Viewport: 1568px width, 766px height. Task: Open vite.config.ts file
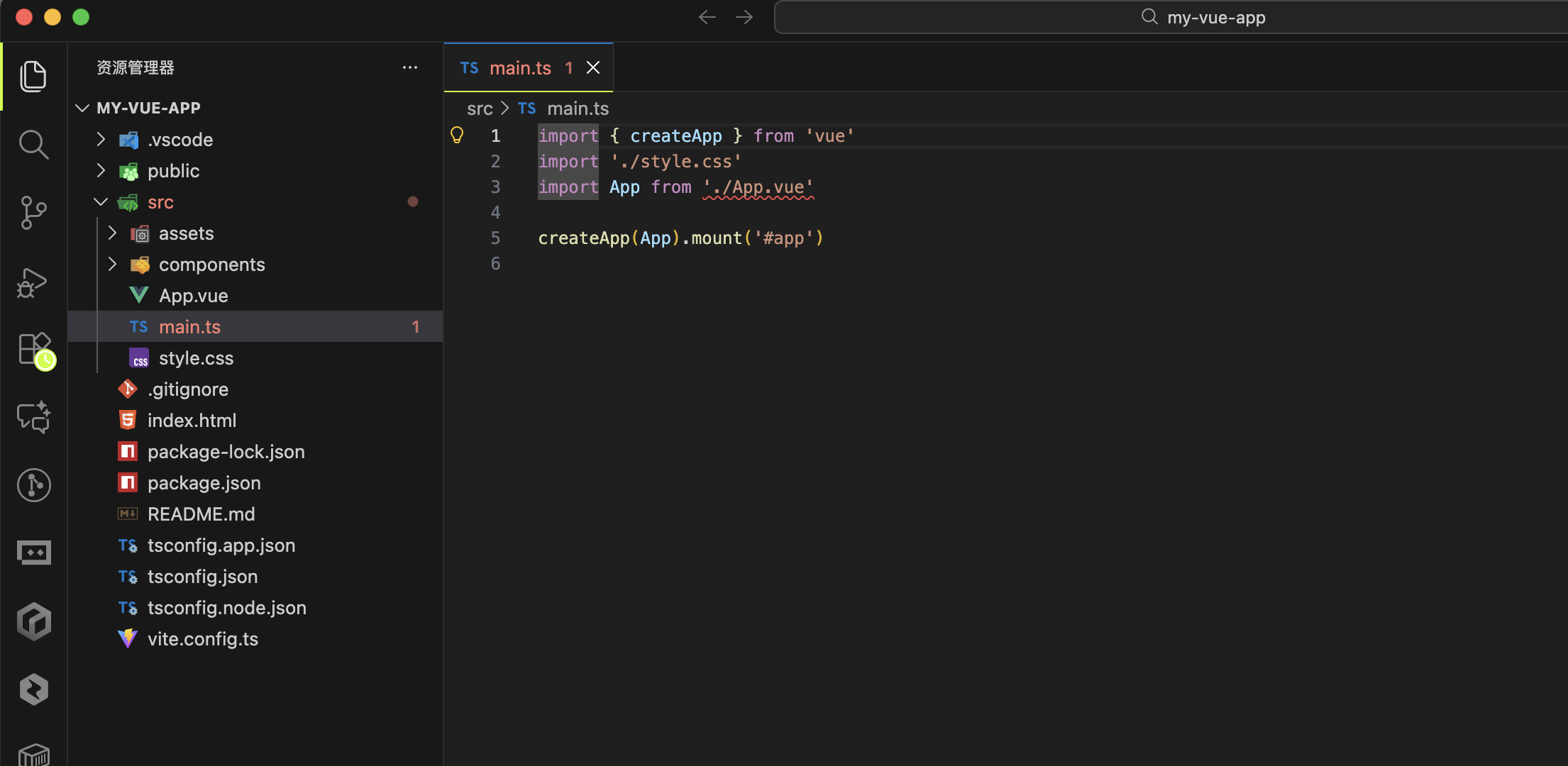tap(202, 639)
